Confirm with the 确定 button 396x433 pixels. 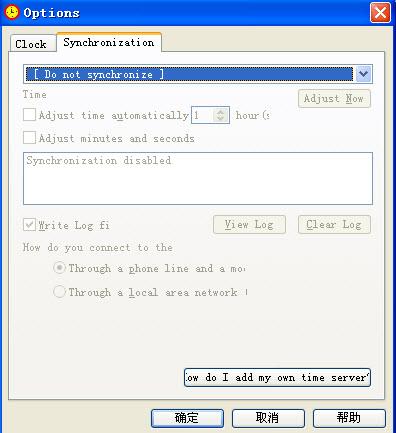pyautogui.click(x=187, y=418)
